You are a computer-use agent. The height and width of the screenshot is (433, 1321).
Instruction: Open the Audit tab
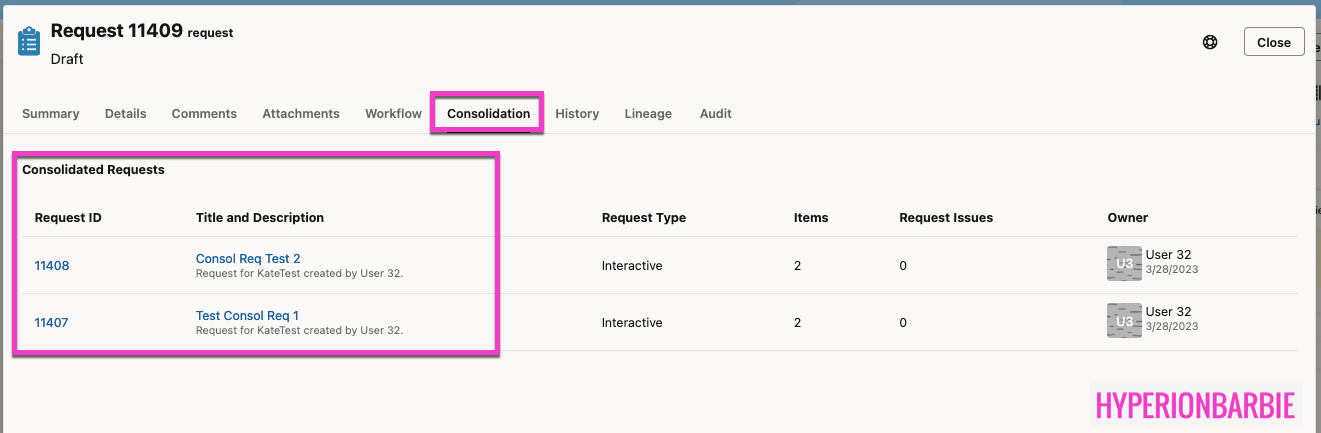(x=716, y=114)
